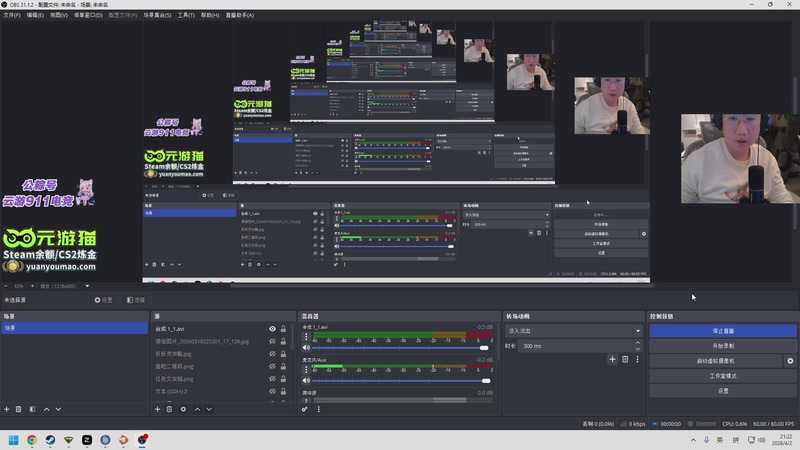Open 设置 settings in the controls panel
Image resolution: width=800 pixels, height=450 pixels.
723,391
